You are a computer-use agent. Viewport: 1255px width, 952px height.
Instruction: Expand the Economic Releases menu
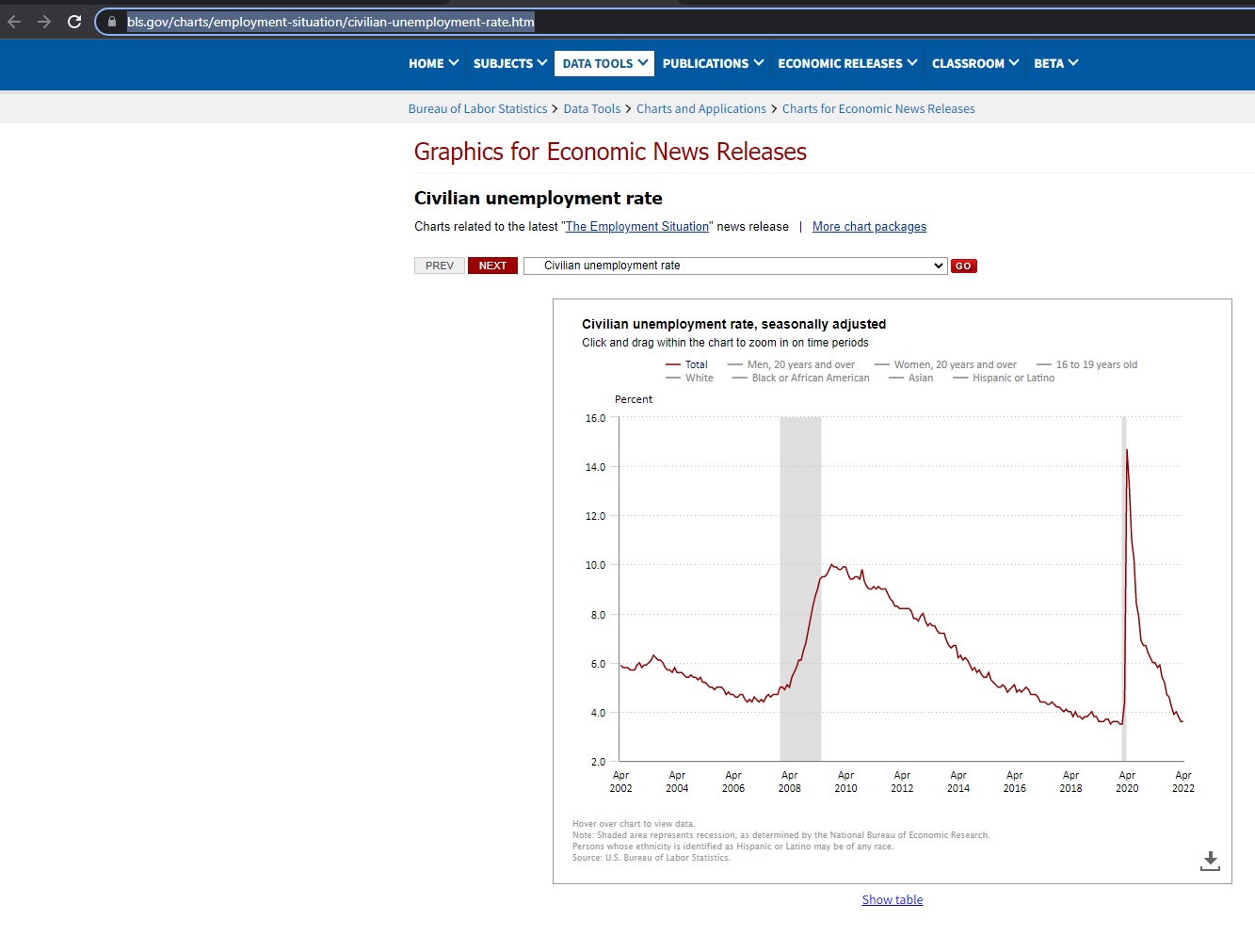[x=846, y=63]
